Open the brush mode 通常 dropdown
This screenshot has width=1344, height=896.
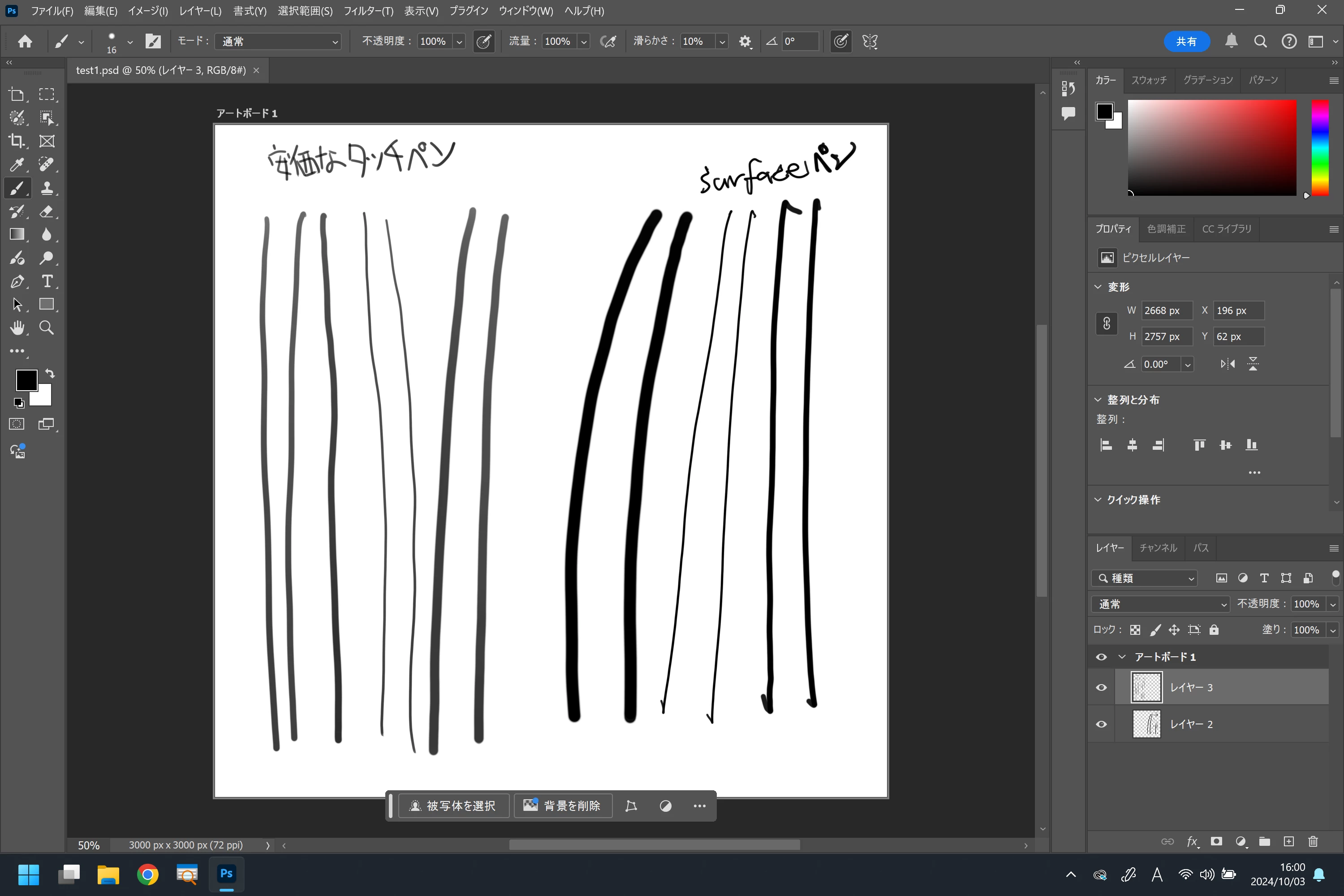tap(278, 41)
